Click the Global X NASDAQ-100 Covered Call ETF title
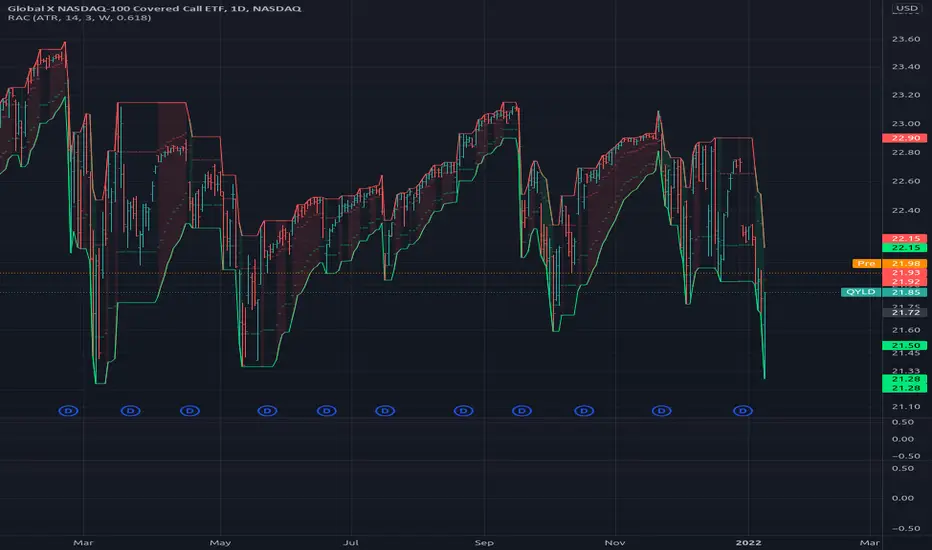The height and width of the screenshot is (550, 932). [x=155, y=8]
